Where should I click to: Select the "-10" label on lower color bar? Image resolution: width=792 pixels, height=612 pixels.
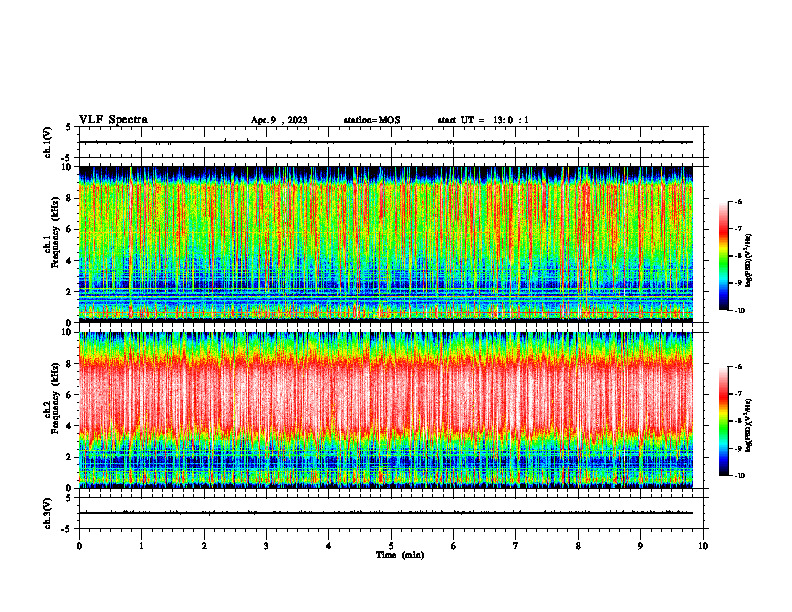[740, 476]
